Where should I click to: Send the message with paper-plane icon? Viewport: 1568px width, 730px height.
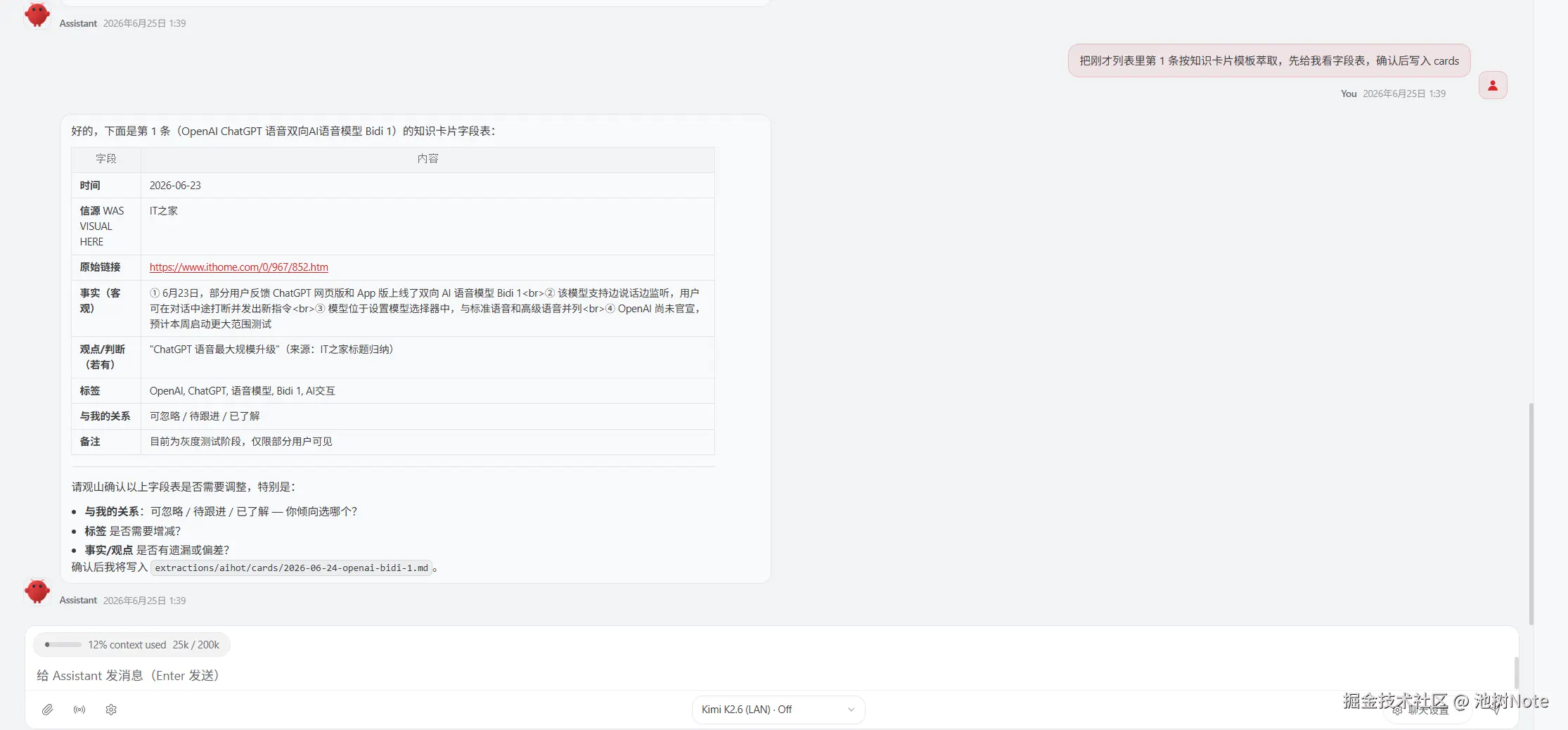click(x=1496, y=710)
